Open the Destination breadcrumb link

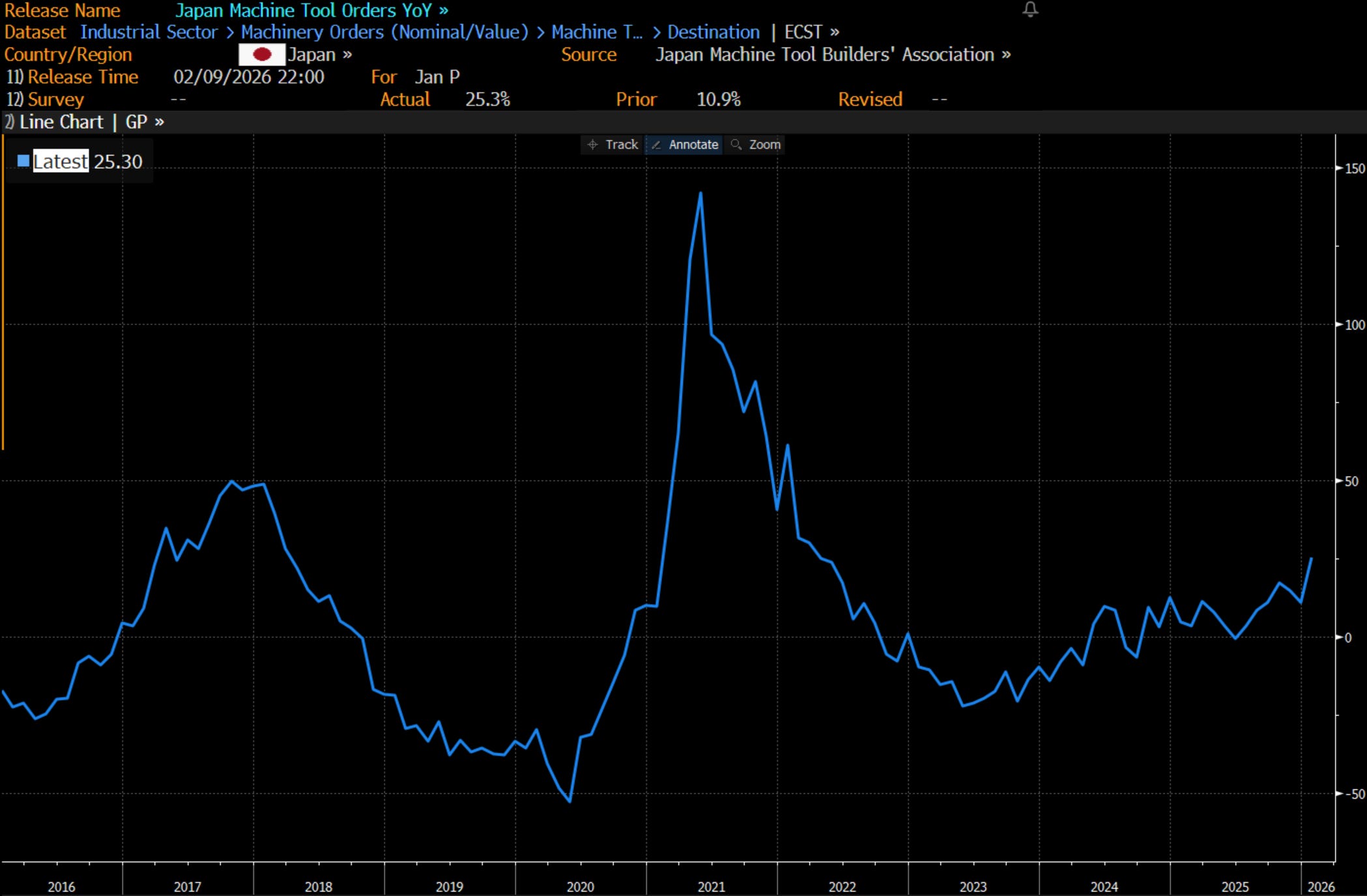click(713, 32)
